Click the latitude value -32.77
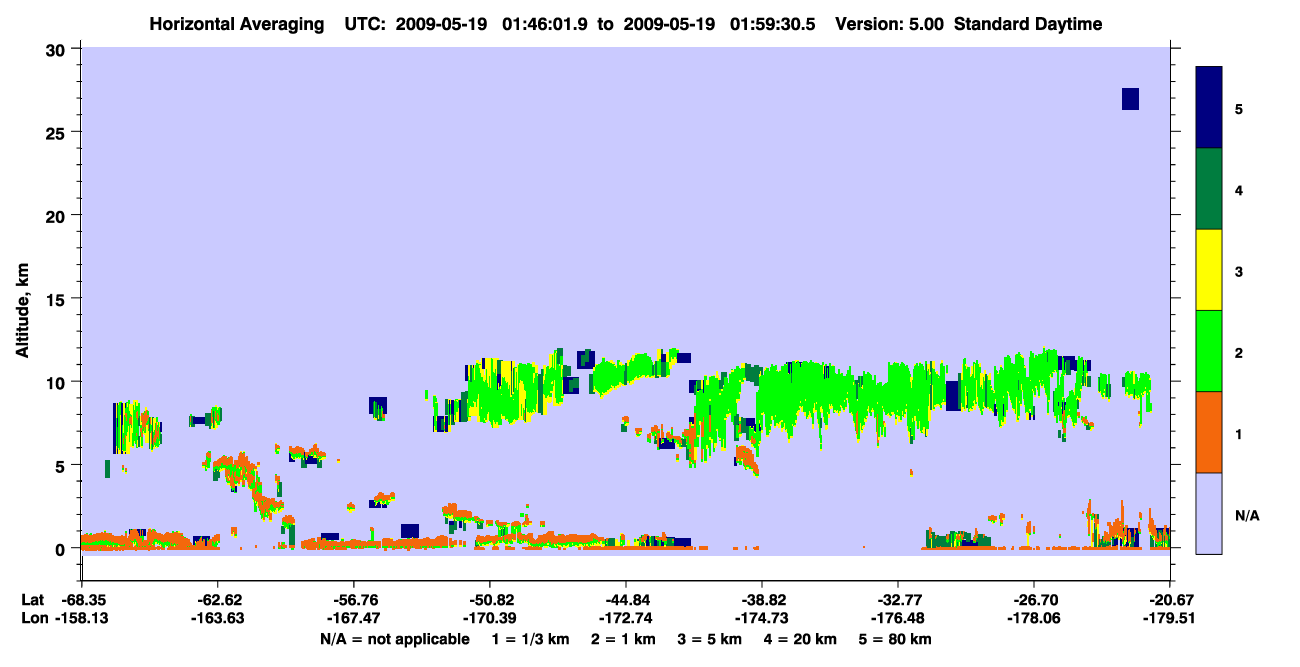The width and height of the screenshot is (1300, 667). coord(898,600)
